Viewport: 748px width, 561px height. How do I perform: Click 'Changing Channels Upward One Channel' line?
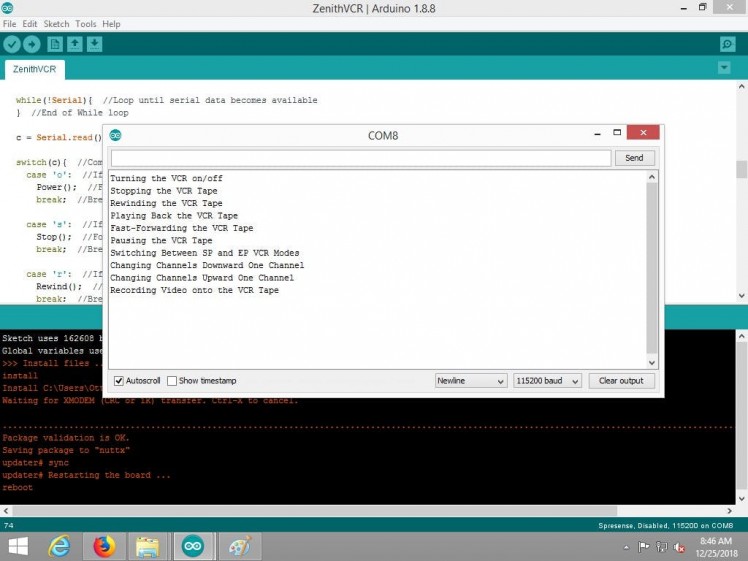coord(202,278)
